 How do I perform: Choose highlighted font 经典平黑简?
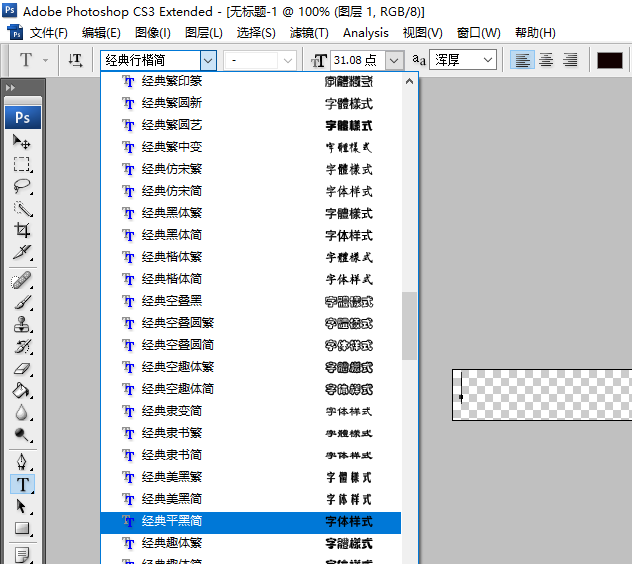(251, 523)
